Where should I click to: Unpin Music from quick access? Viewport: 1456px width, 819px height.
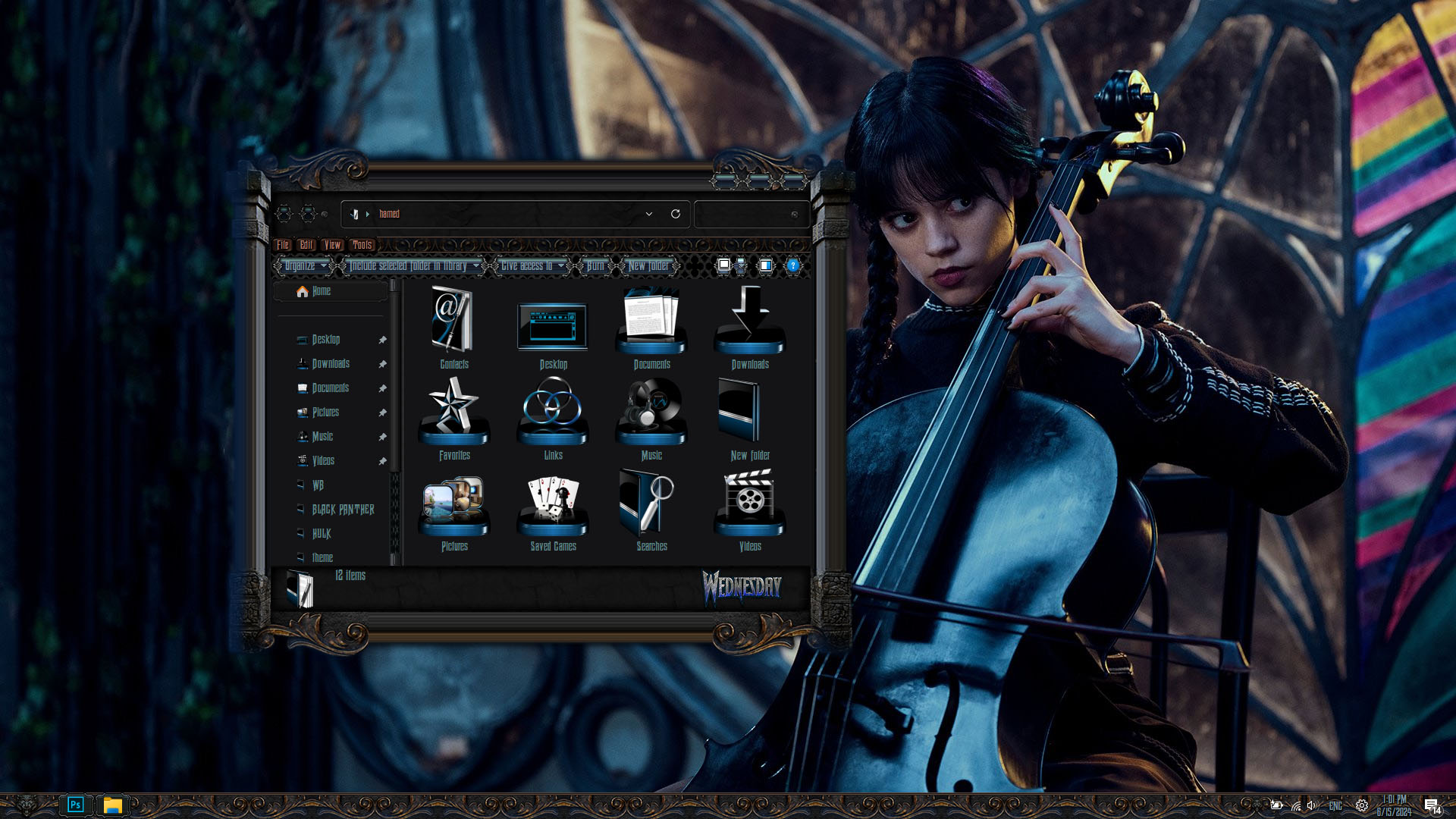click(382, 437)
